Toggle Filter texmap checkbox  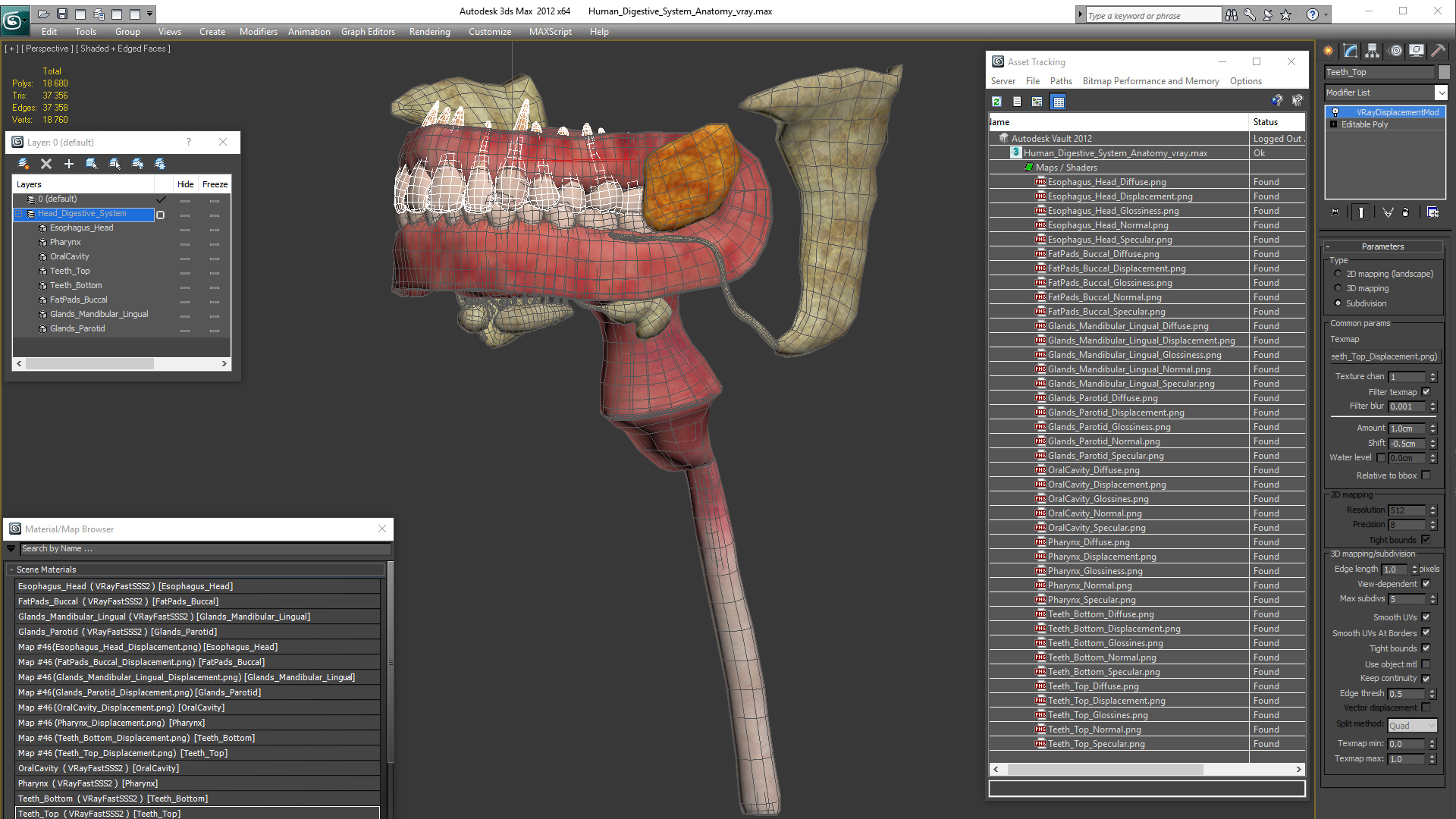click(1426, 392)
